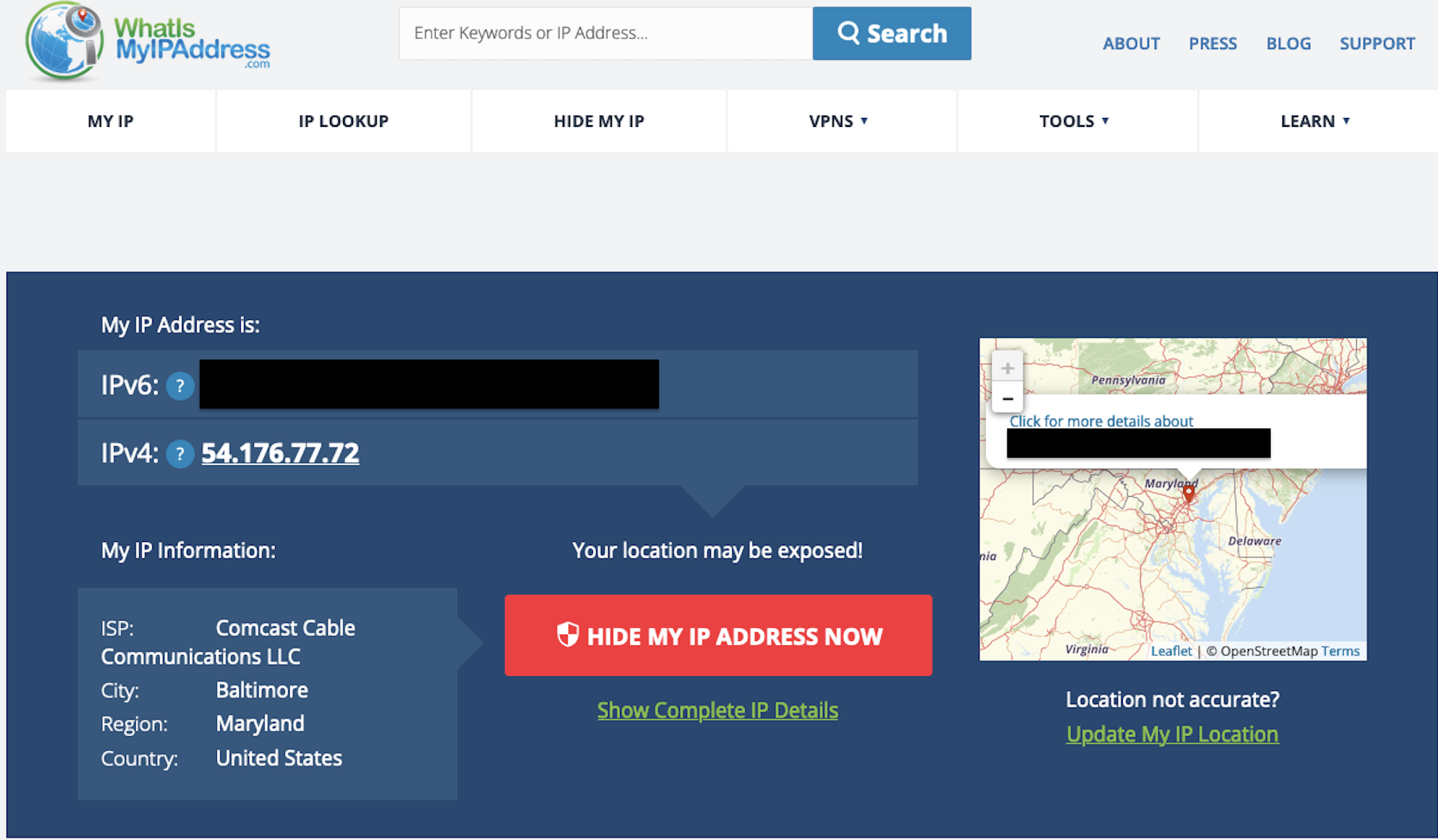Open Show Complete IP Details link
1438x840 pixels.
(x=717, y=710)
